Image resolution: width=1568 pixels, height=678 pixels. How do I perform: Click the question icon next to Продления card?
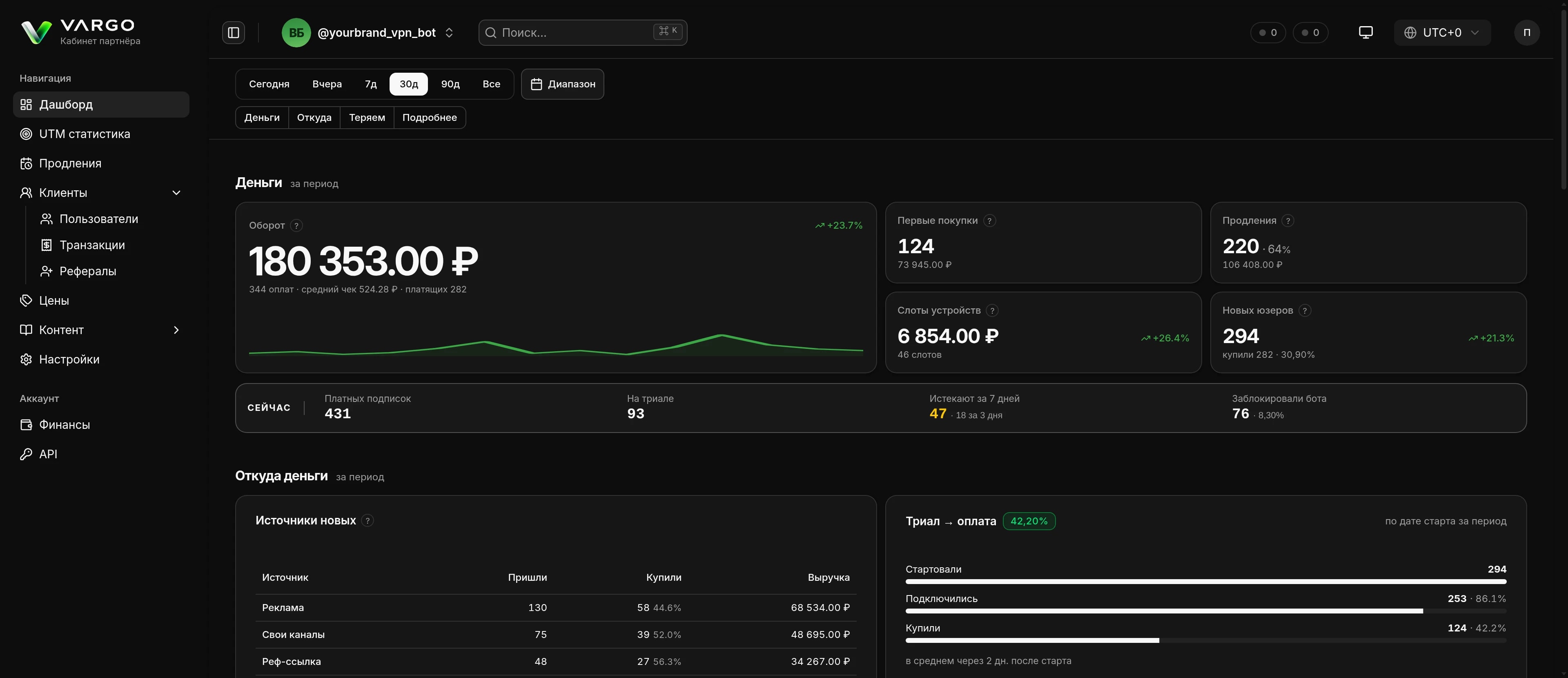pyautogui.click(x=1288, y=221)
